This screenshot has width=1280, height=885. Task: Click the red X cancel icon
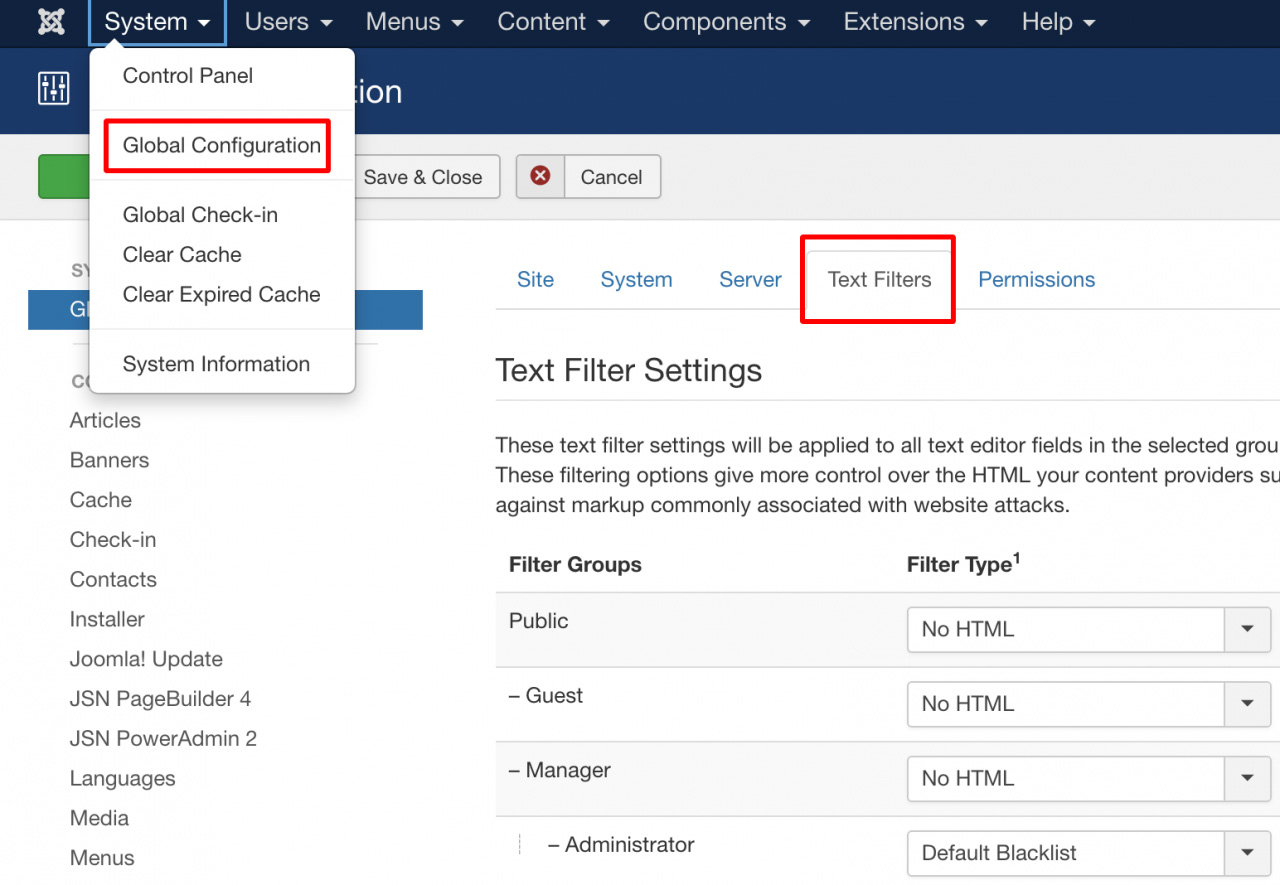pyautogui.click(x=540, y=176)
